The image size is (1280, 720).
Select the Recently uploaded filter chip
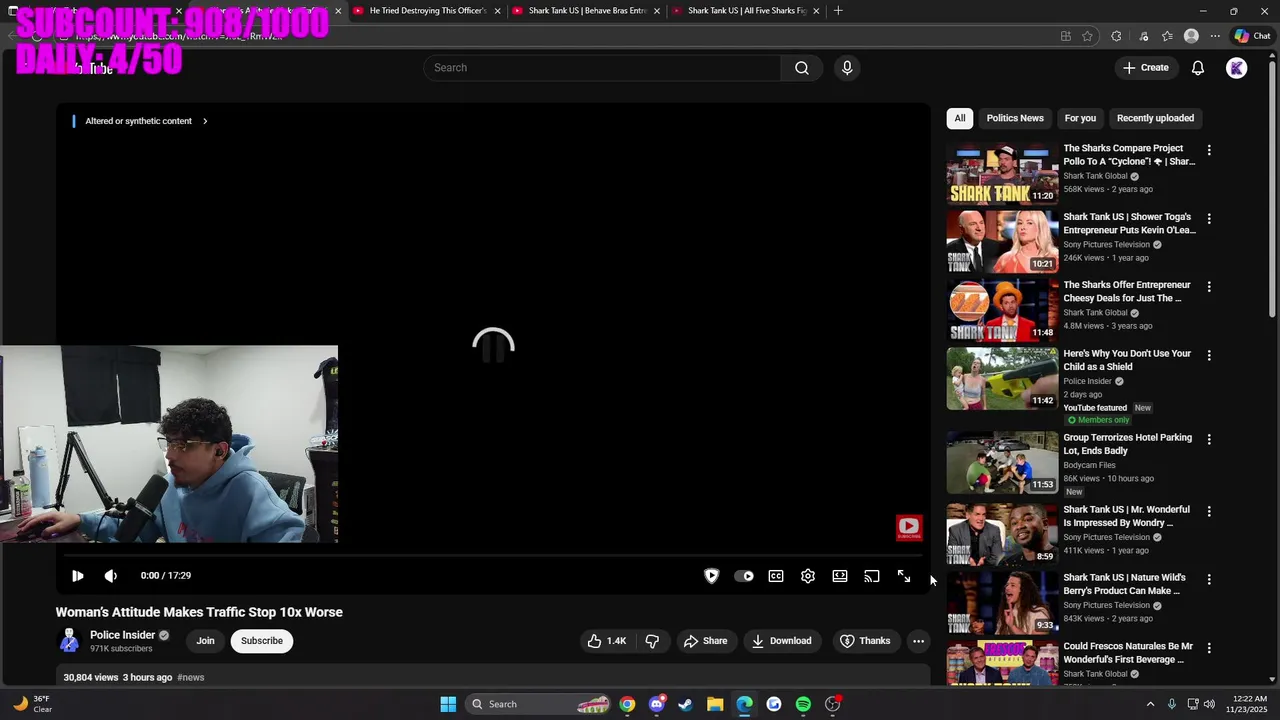pyautogui.click(x=1155, y=118)
